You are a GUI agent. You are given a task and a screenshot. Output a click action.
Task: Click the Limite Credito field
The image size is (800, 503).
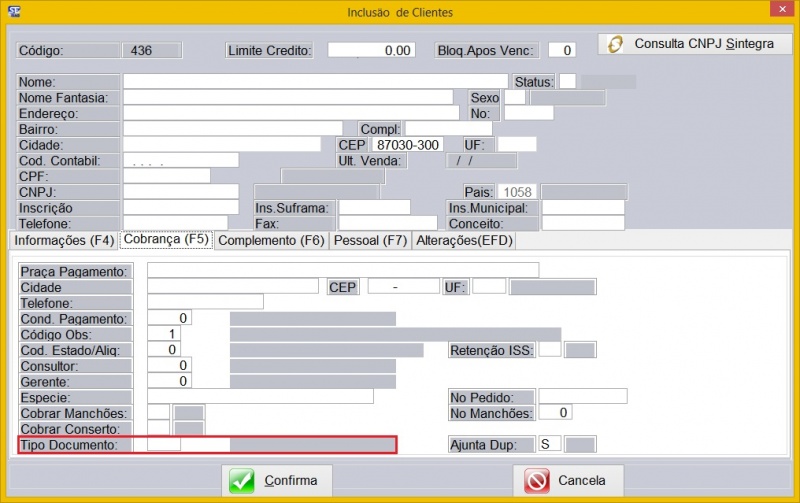[372, 50]
